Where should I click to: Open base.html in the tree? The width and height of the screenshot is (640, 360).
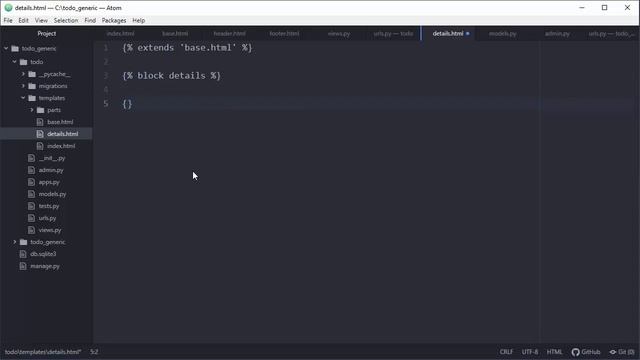(60, 122)
